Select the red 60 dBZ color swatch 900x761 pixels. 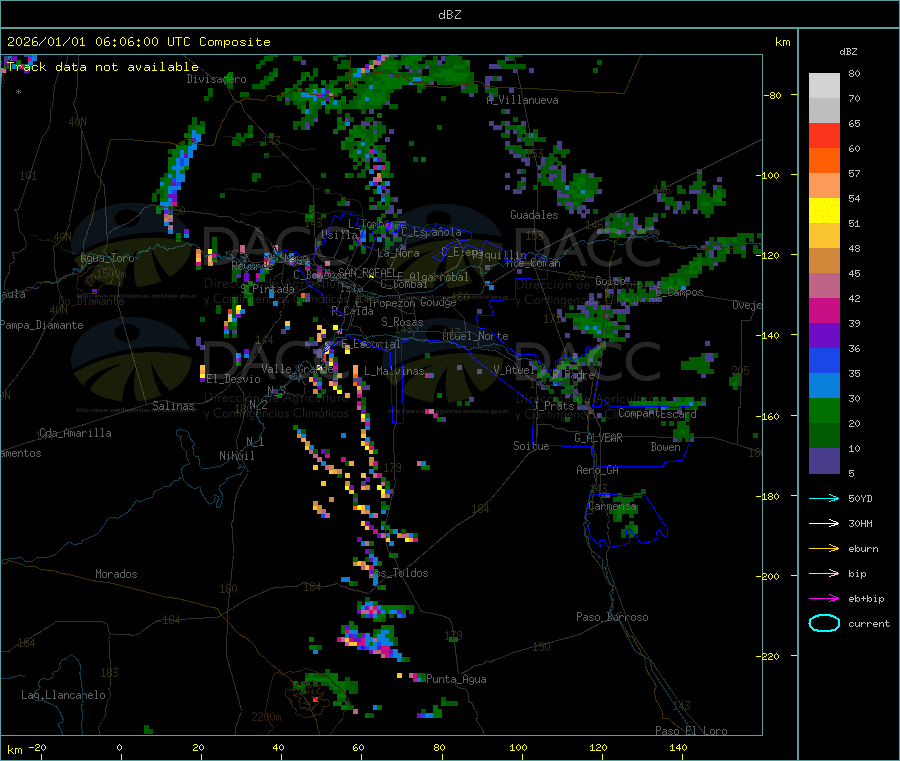pyautogui.click(x=824, y=135)
